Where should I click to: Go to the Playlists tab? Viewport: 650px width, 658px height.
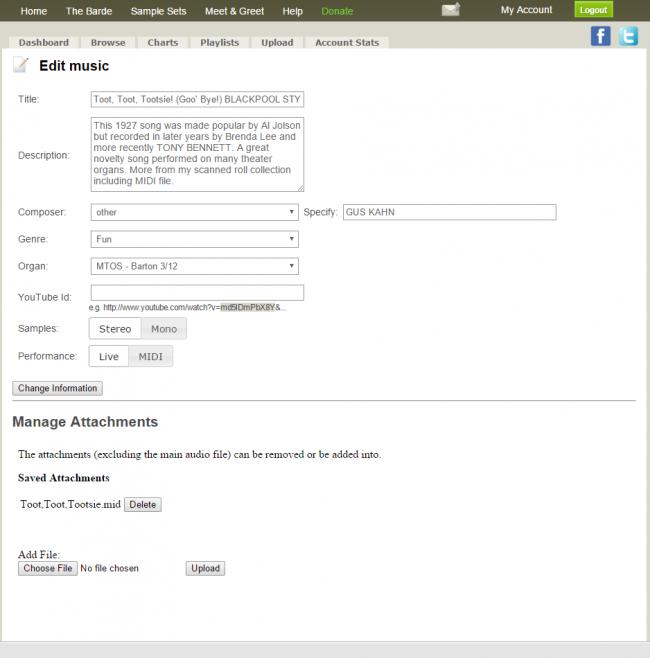tap(219, 43)
